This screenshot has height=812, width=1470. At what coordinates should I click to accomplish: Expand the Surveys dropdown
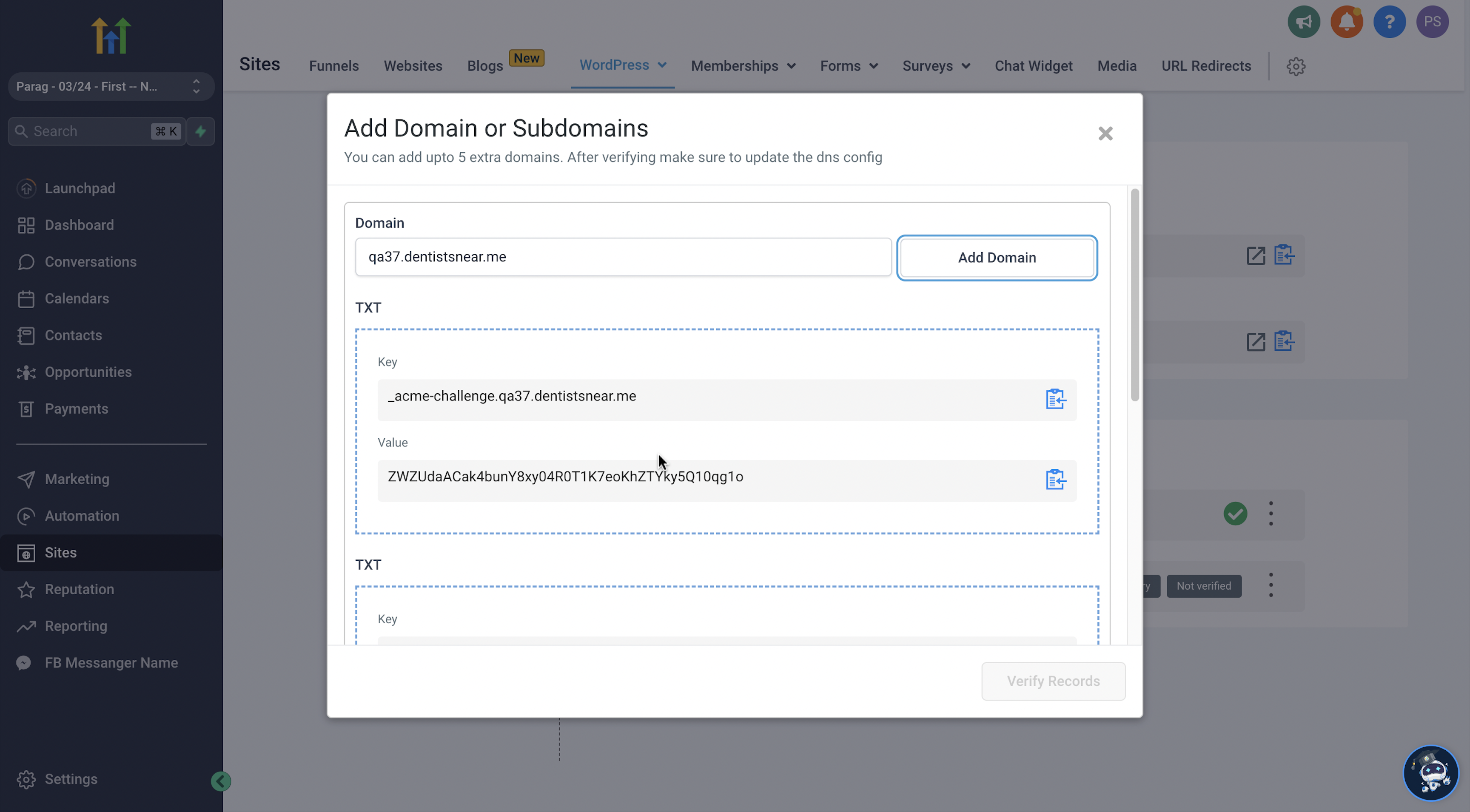coord(936,66)
